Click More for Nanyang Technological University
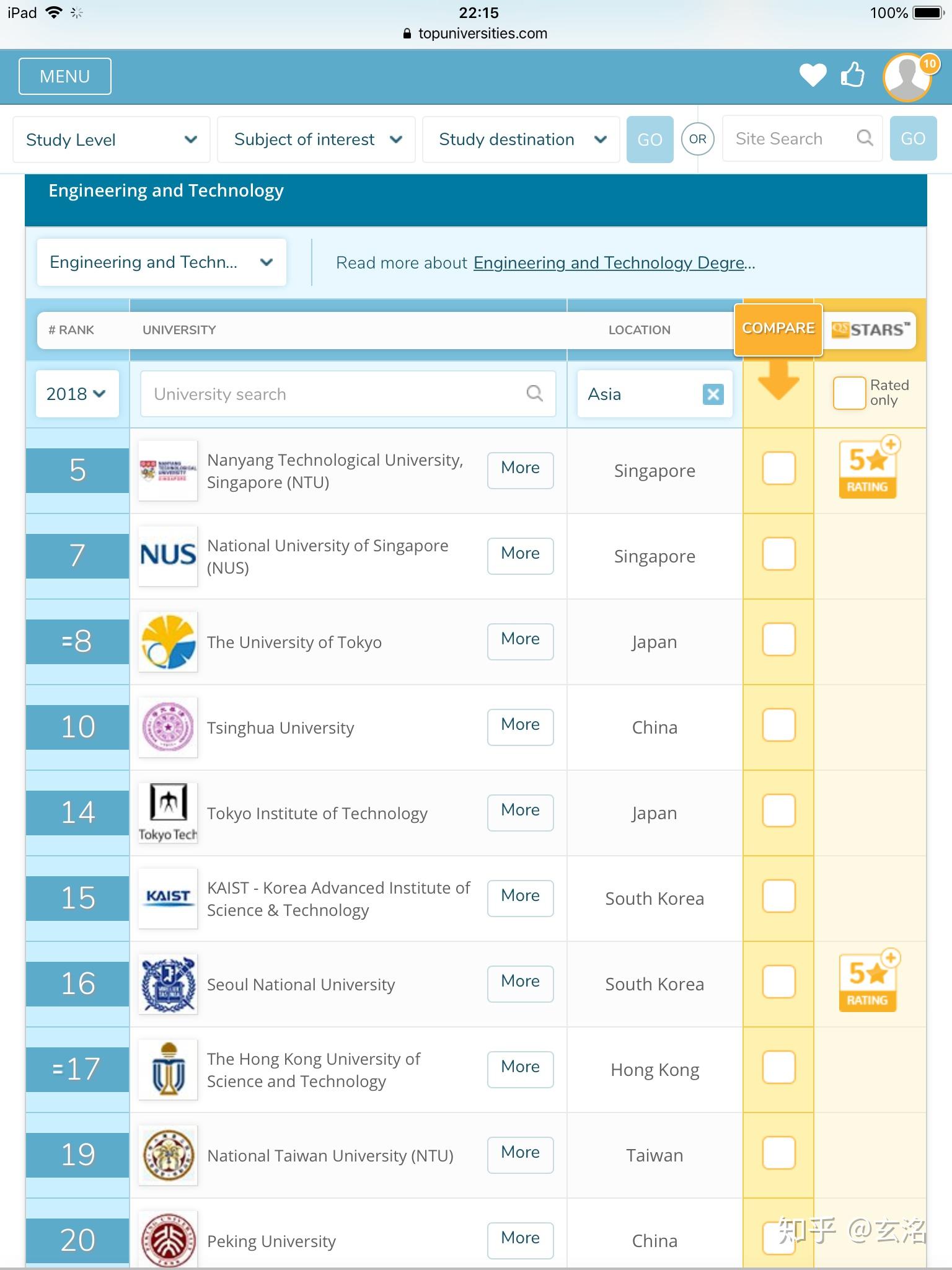Image resolution: width=952 pixels, height=1270 pixels. pos(520,471)
